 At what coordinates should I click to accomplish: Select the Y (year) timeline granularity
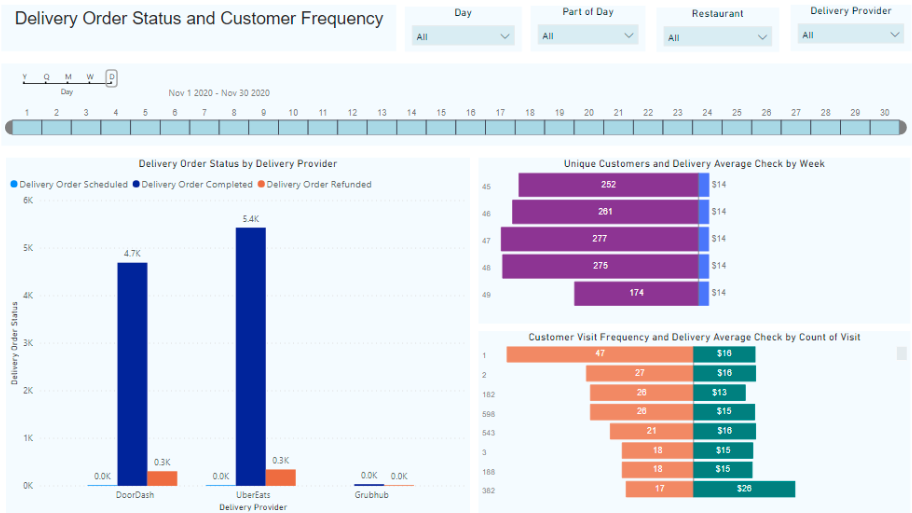pyautogui.click(x=24, y=77)
